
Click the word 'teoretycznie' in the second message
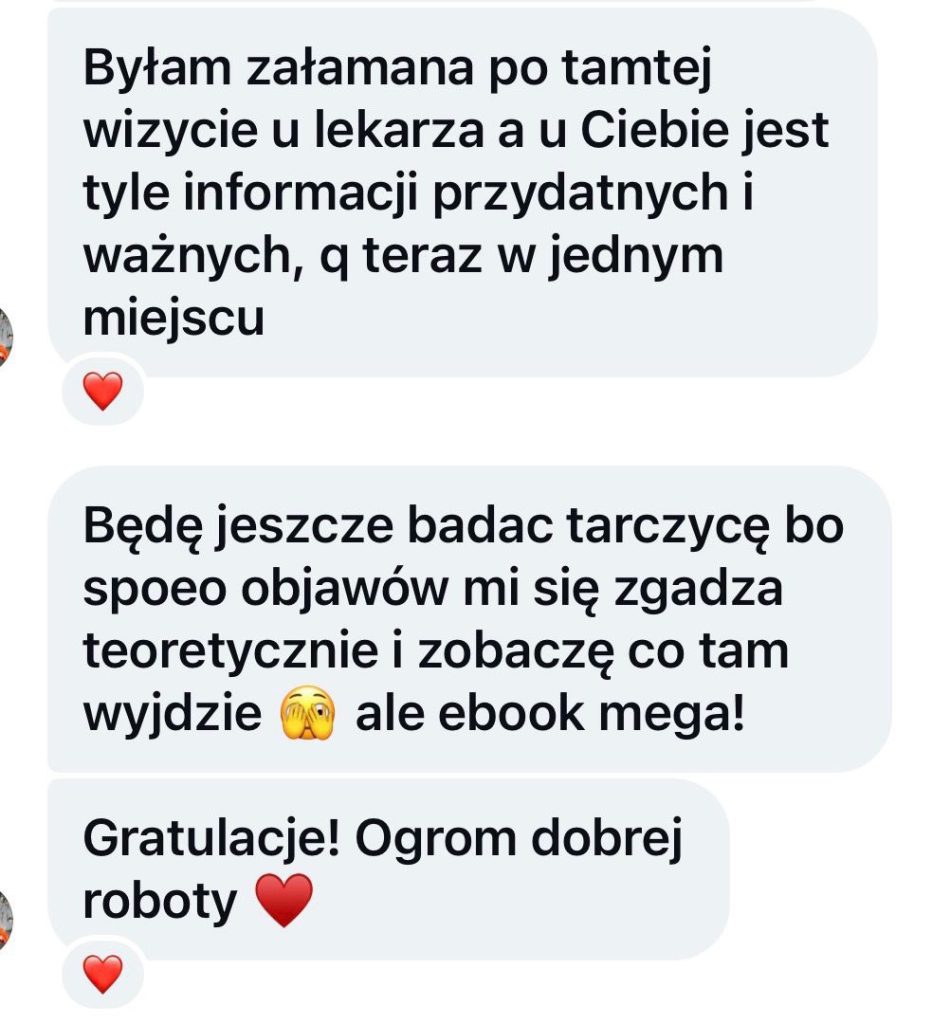[231, 652]
